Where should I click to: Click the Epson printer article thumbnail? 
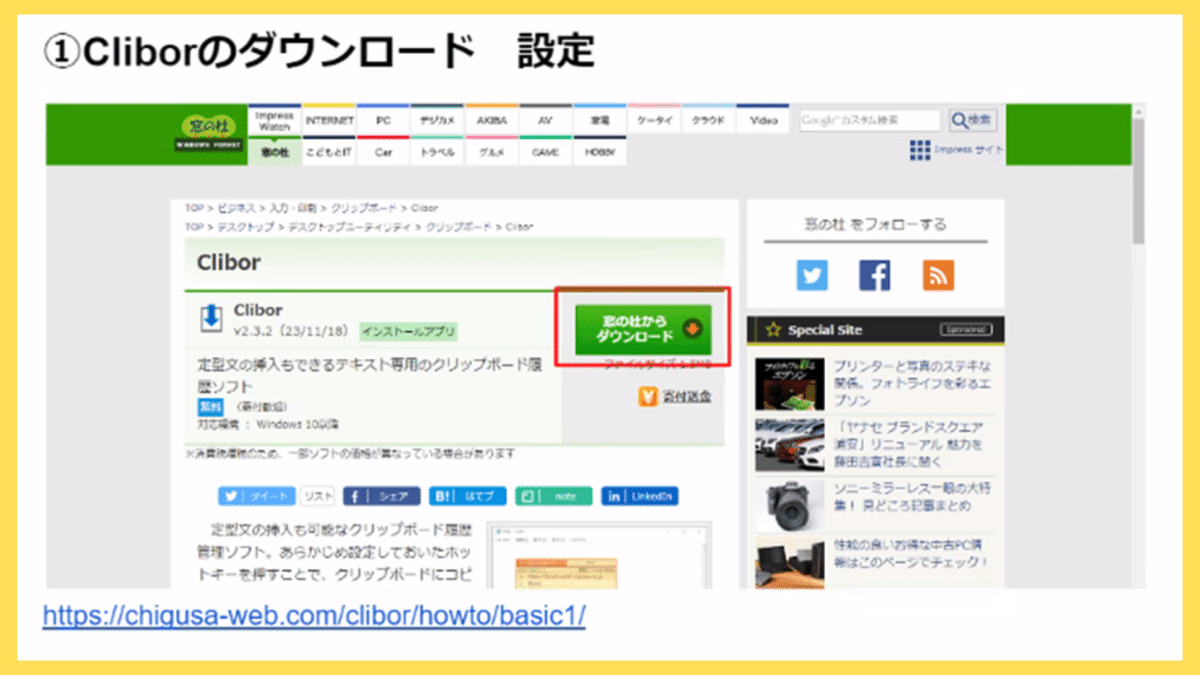pyautogui.click(x=790, y=384)
